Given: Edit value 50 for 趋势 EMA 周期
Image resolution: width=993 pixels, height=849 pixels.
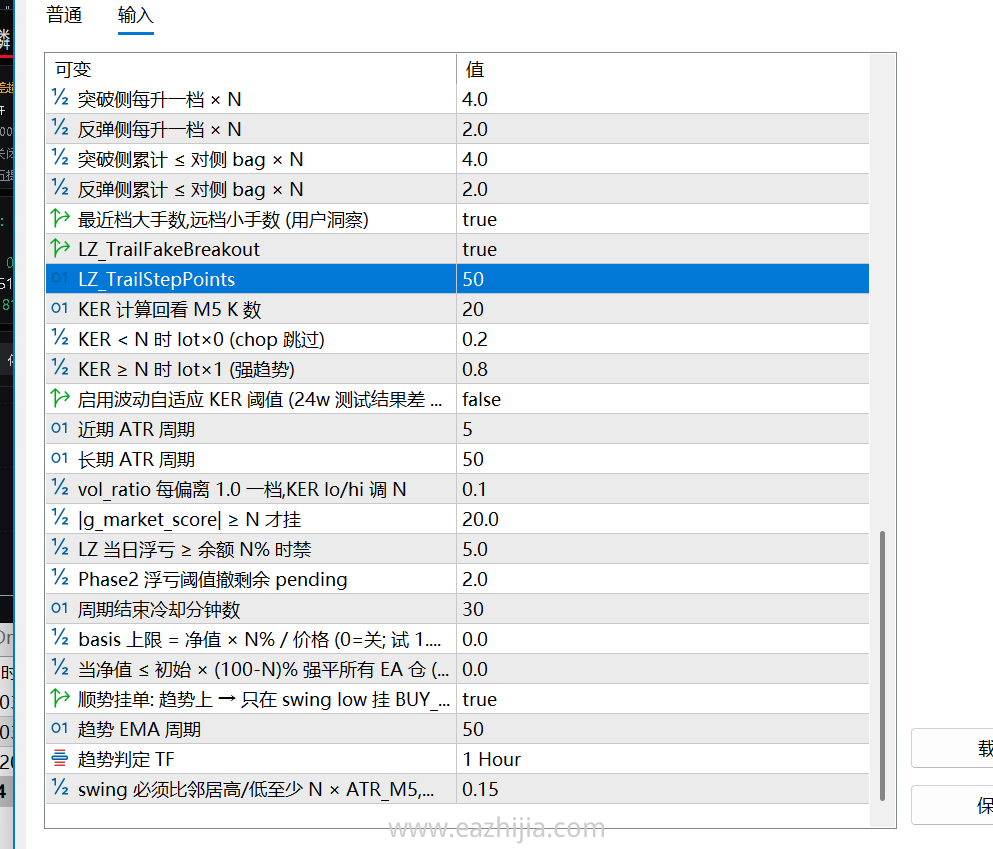Looking at the screenshot, I should 662,729.
